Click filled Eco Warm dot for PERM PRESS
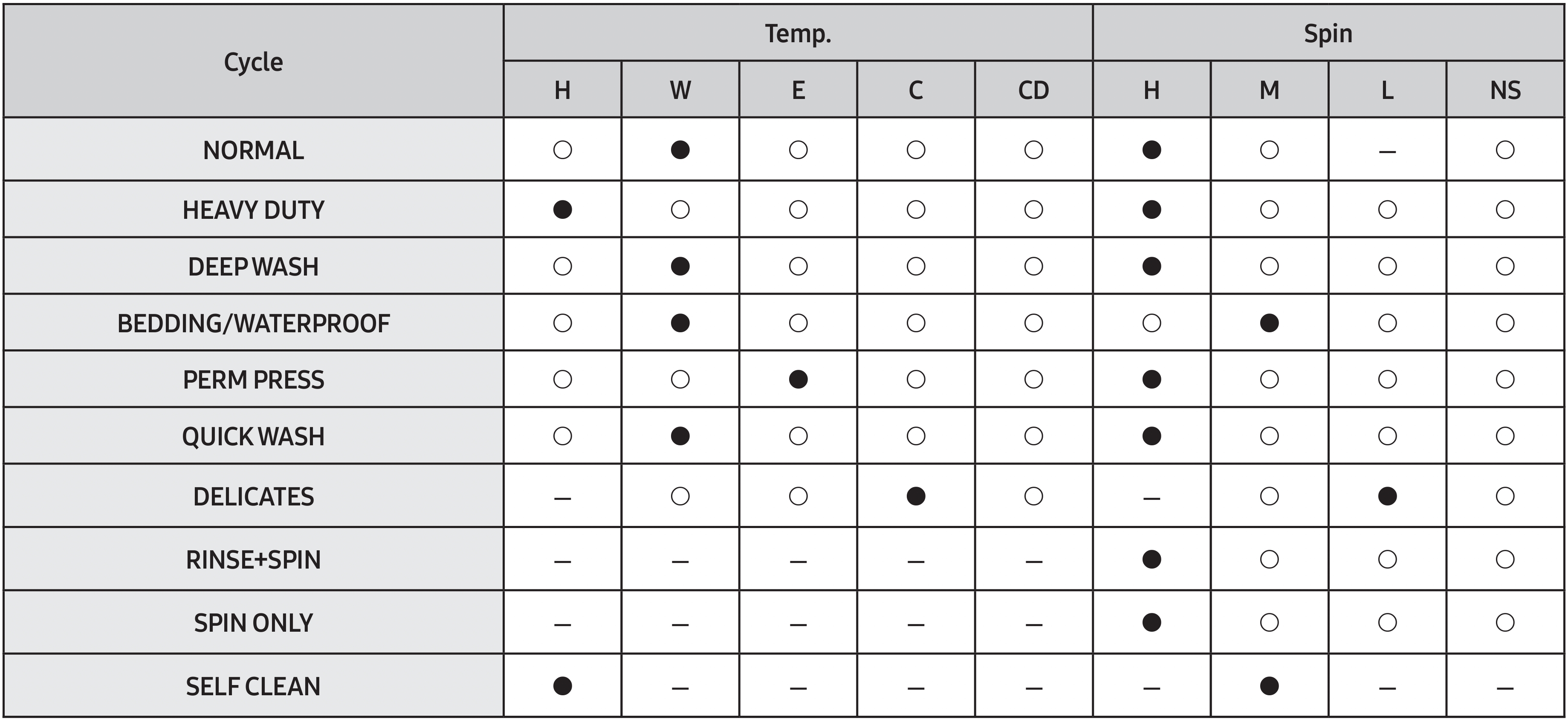1568x720 pixels. [x=798, y=380]
